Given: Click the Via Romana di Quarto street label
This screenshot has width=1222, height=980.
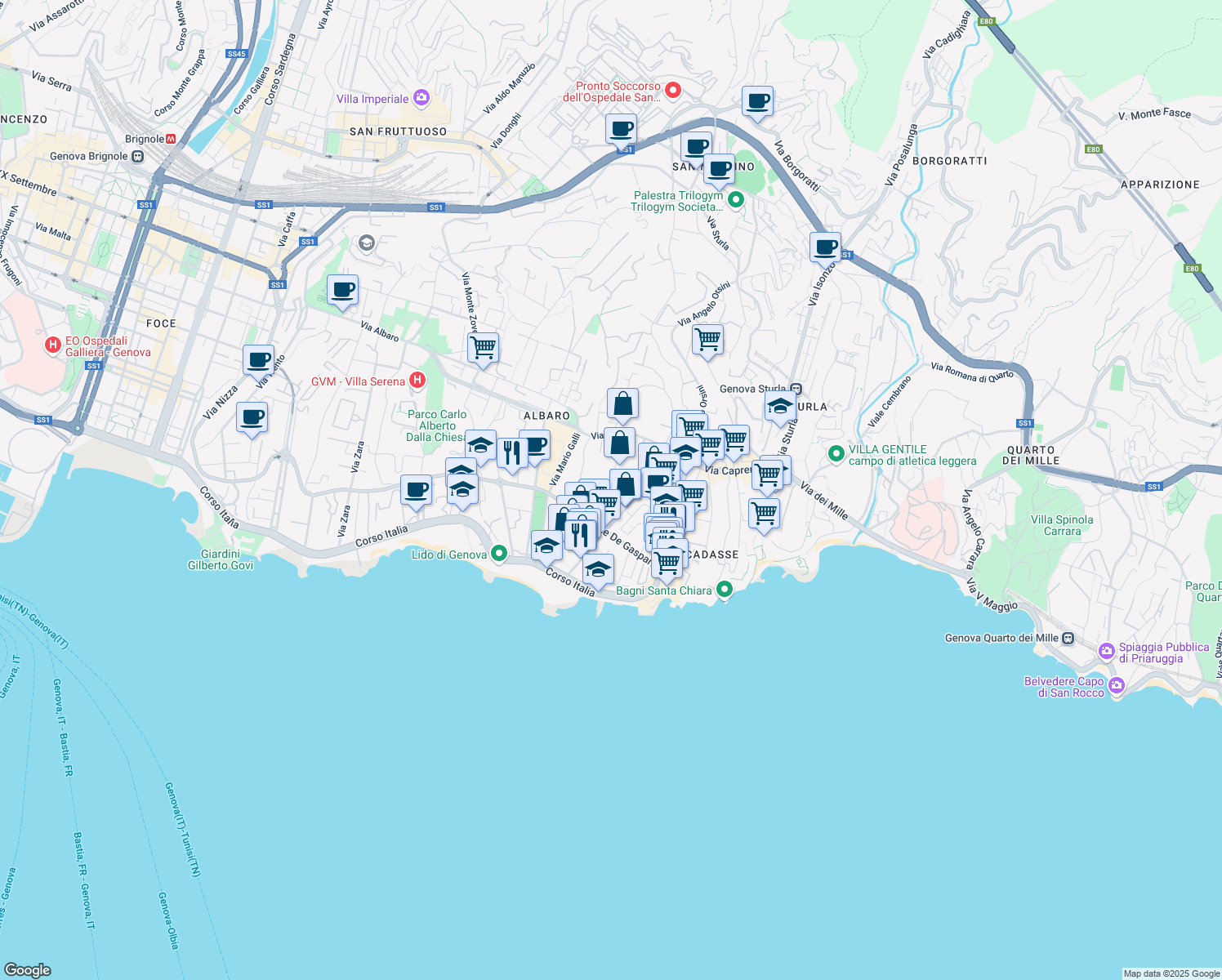Looking at the screenshot, I should 972,372.
